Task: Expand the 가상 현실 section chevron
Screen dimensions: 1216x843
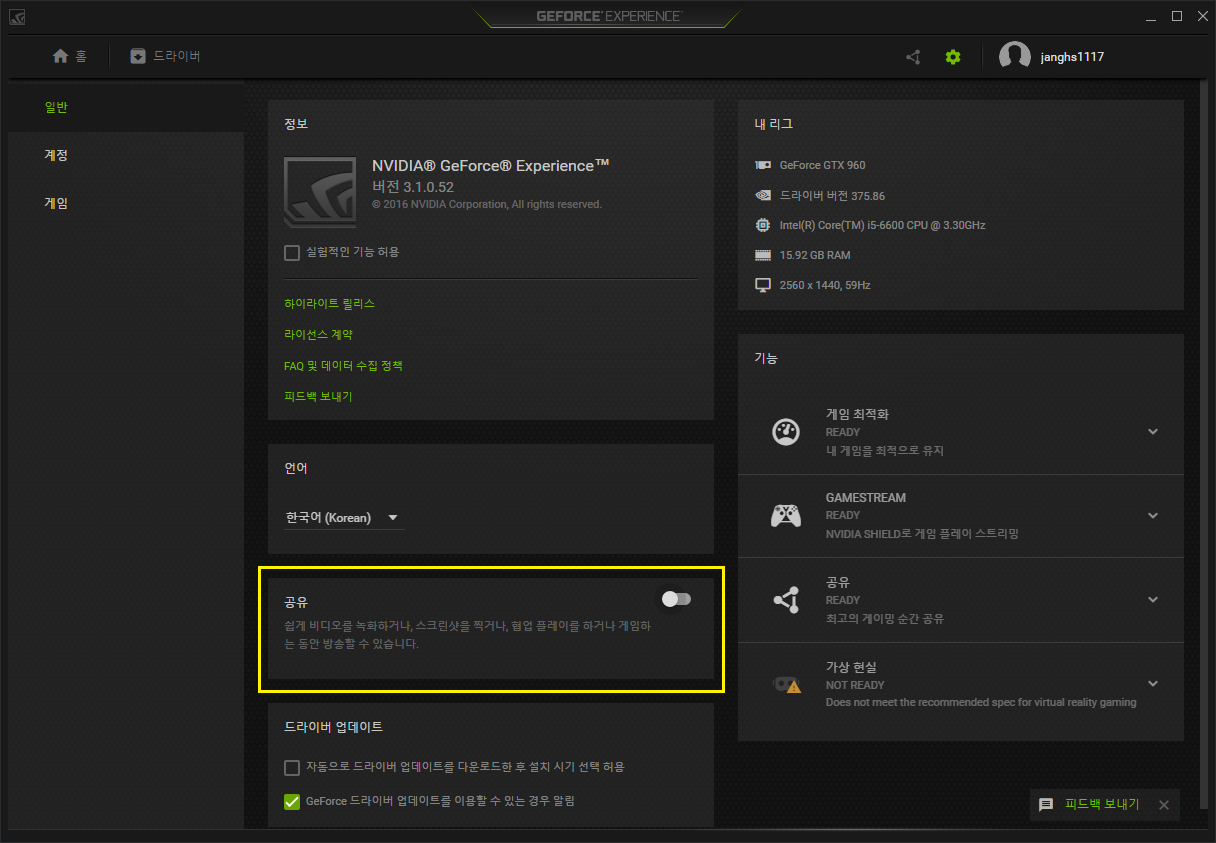Action: tap(1153, 684)
